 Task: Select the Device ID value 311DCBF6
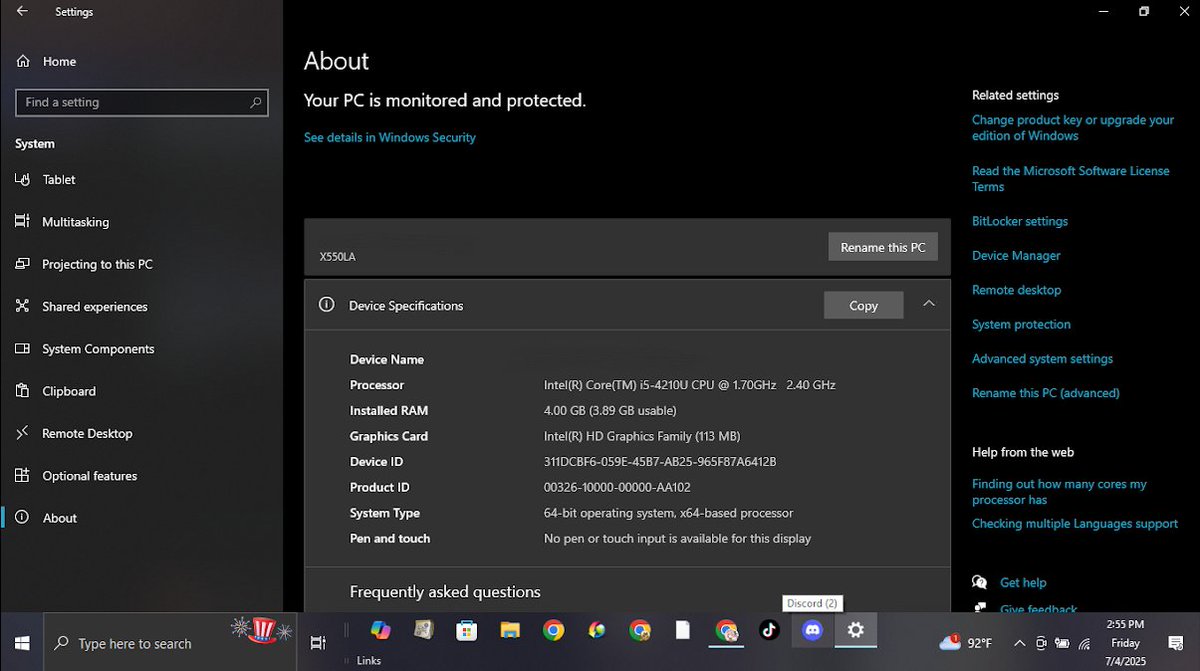pos(660,461)
